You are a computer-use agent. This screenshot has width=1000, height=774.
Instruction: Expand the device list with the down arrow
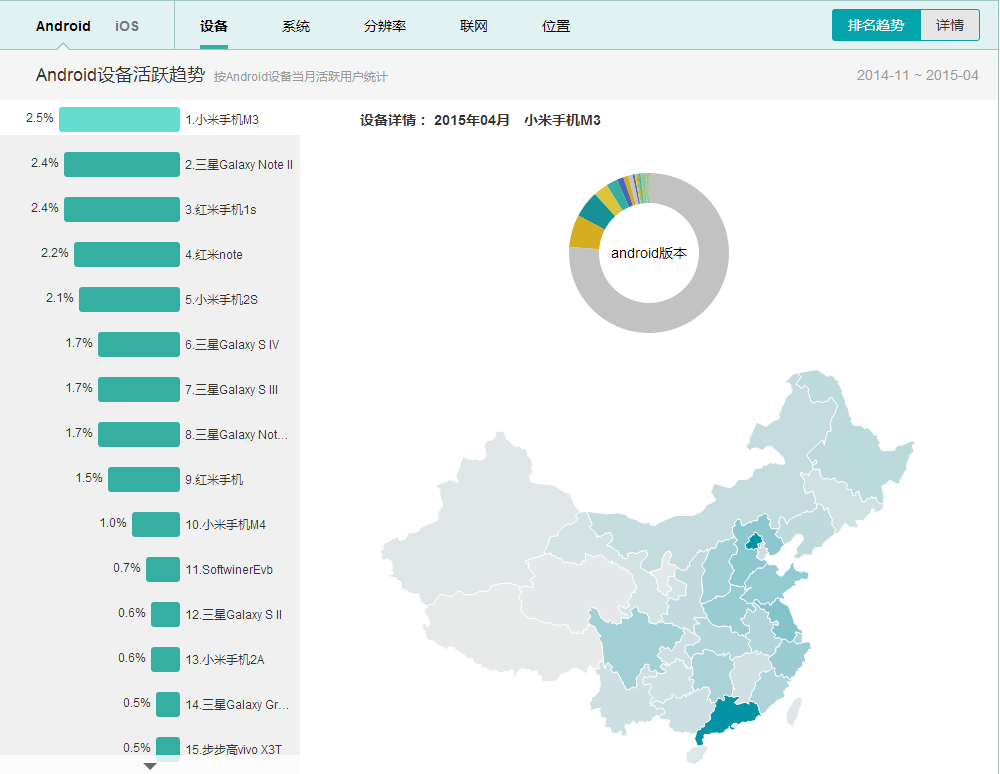click(x=150, y=766)
